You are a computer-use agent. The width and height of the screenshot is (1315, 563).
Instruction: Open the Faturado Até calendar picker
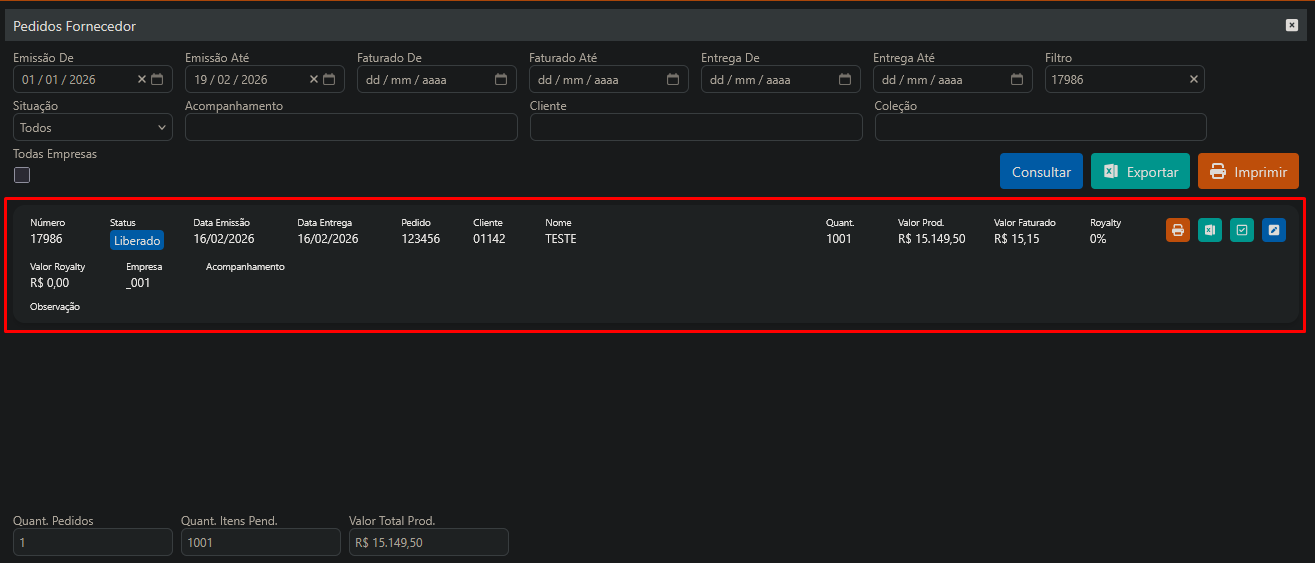coord(673,79)
